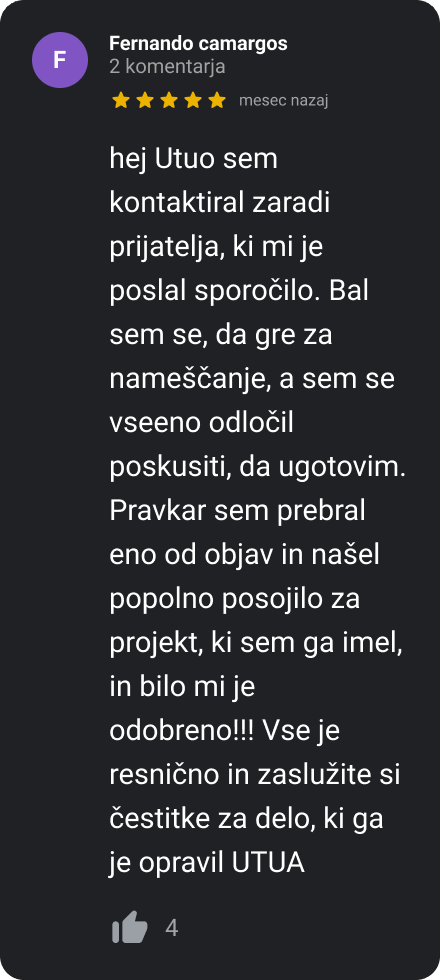Click the "2 komentarja" reviewer count
Viewport: 440px width, 980px height.
pos(167,67)
